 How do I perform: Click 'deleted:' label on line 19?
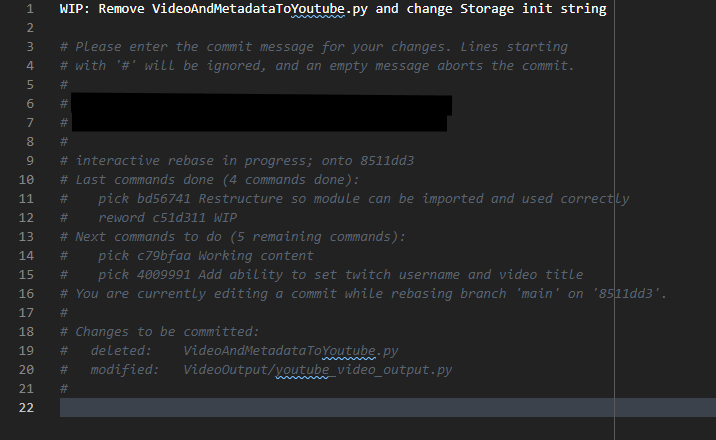coord(121,351)
